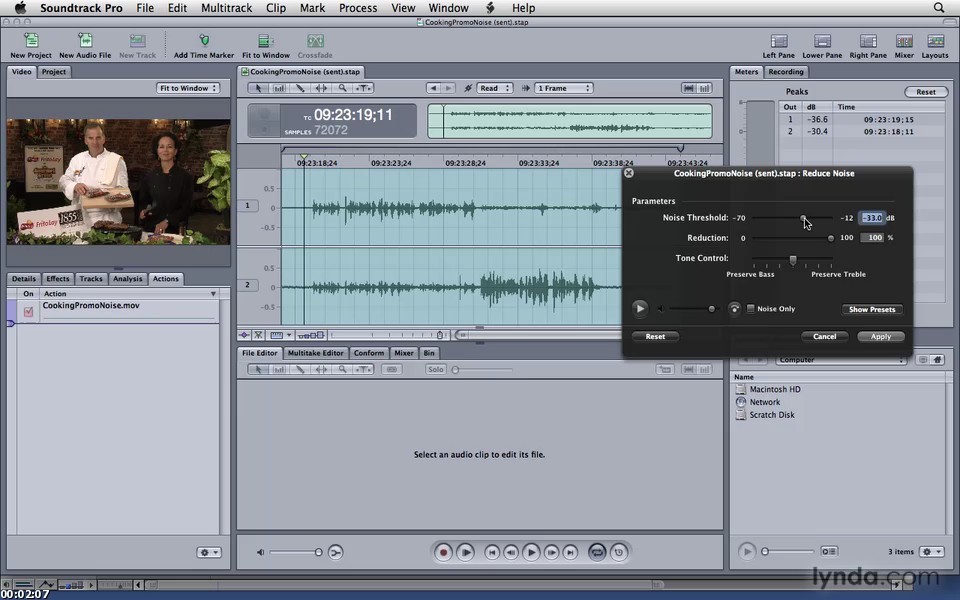Click Macintosh HD drive icon in browser
Screen dimensions: 960x600
pyautogui.click(x=741, y=389)
